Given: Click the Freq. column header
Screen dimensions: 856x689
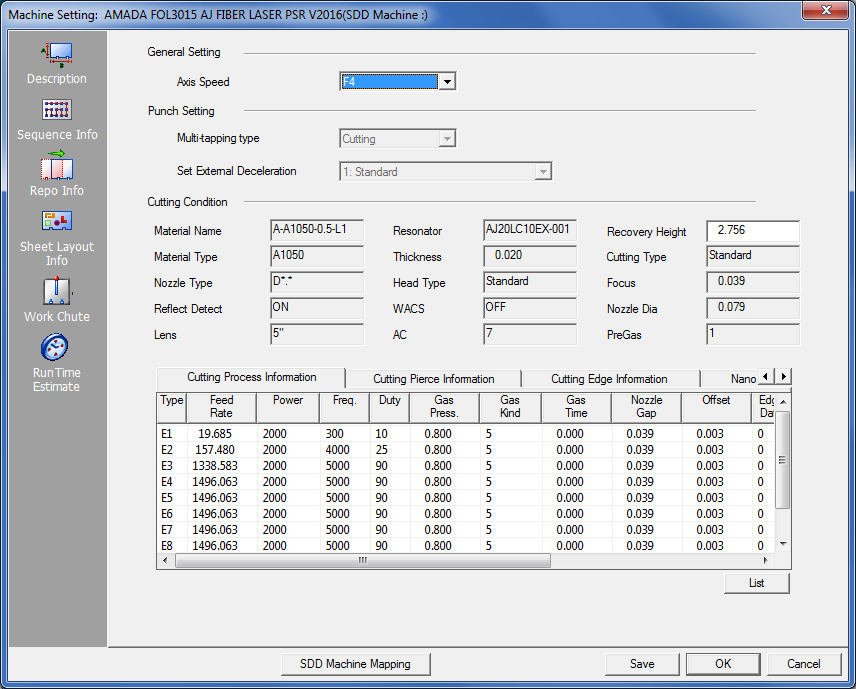Looking at the screenshot, I should 344,407.
